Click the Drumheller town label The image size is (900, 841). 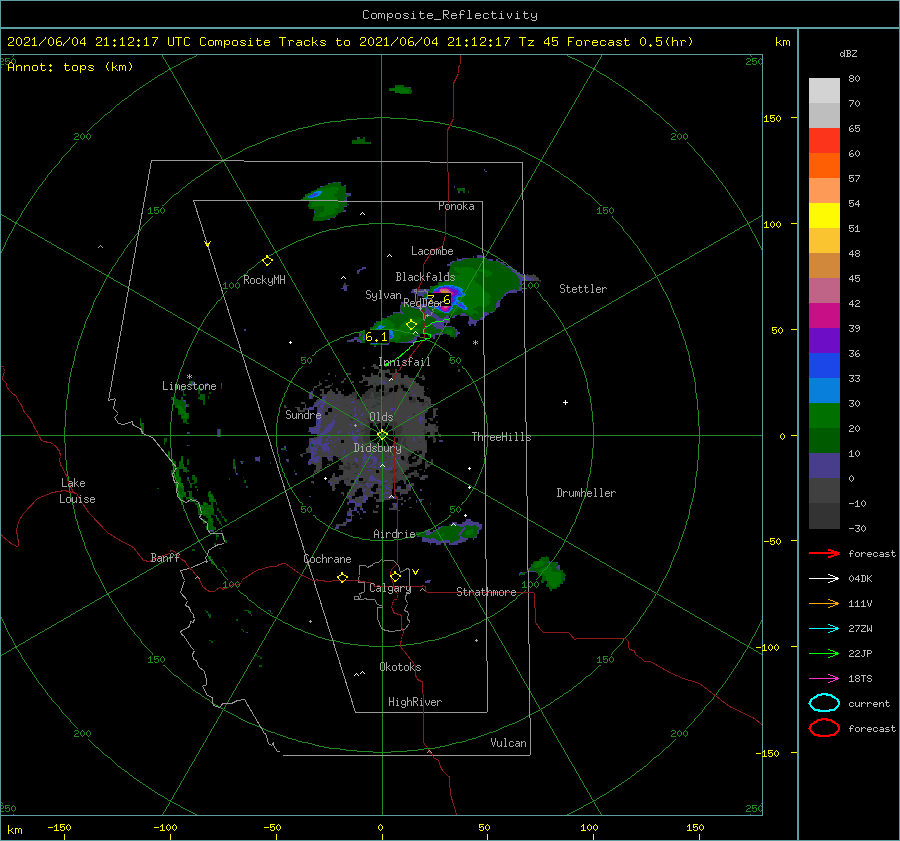coord(586,493)
